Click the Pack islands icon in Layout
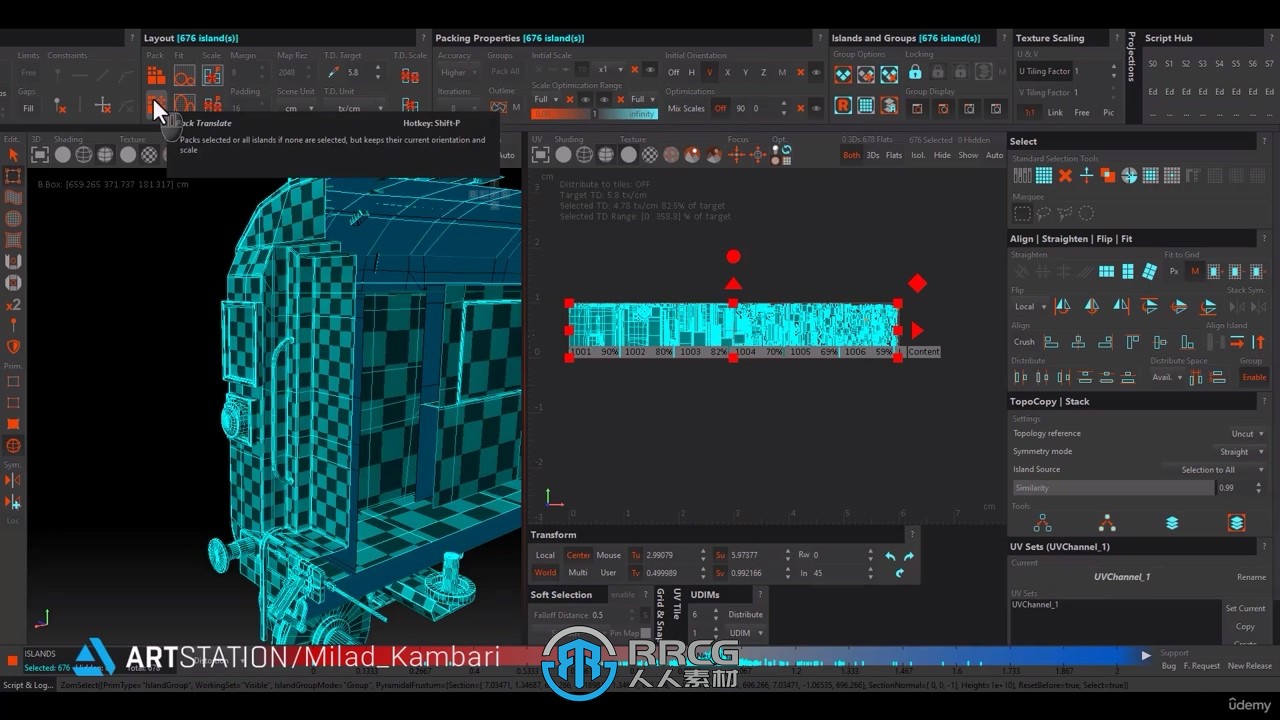Screen dimensions: 1280x720 pyautogui.click(x=155, y=75)
